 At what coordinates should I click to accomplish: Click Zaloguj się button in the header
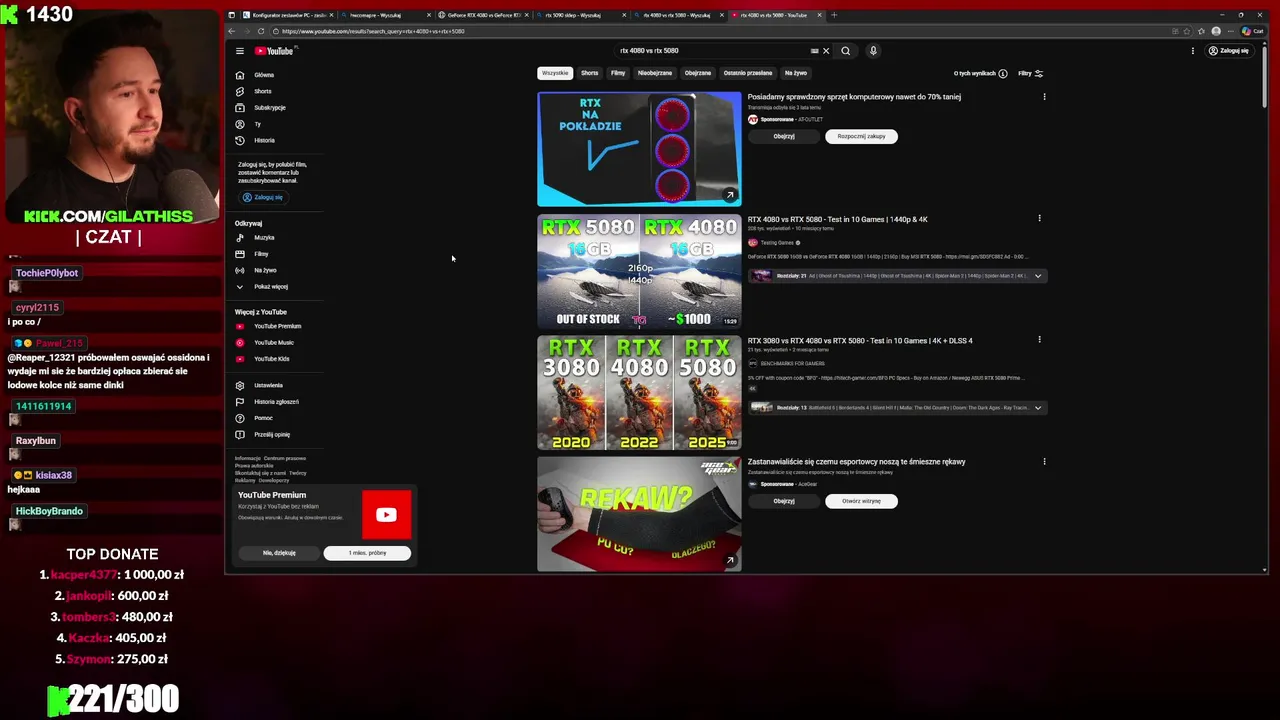[1229, 51]
